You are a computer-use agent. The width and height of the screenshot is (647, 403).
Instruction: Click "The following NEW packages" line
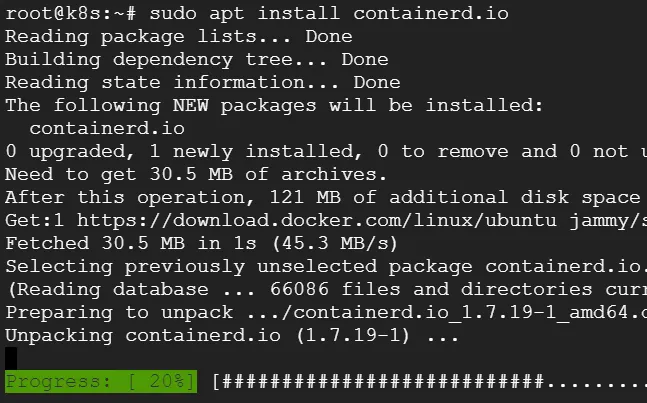(x=274, y=105)
